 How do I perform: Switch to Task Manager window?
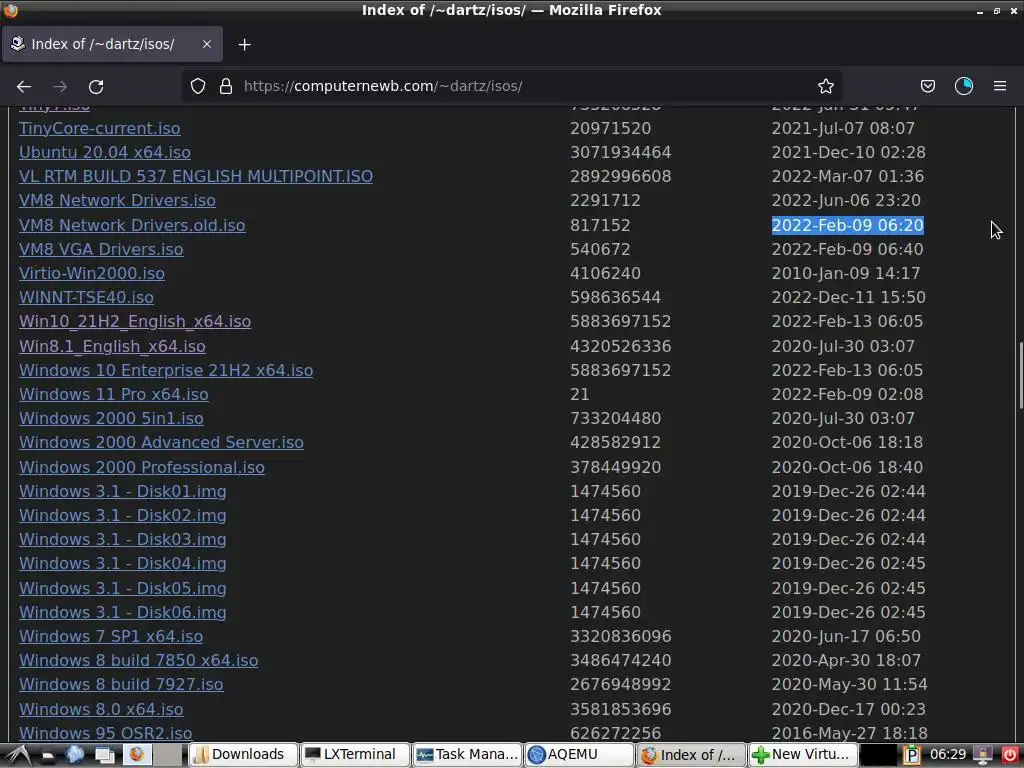pos(467,754)
